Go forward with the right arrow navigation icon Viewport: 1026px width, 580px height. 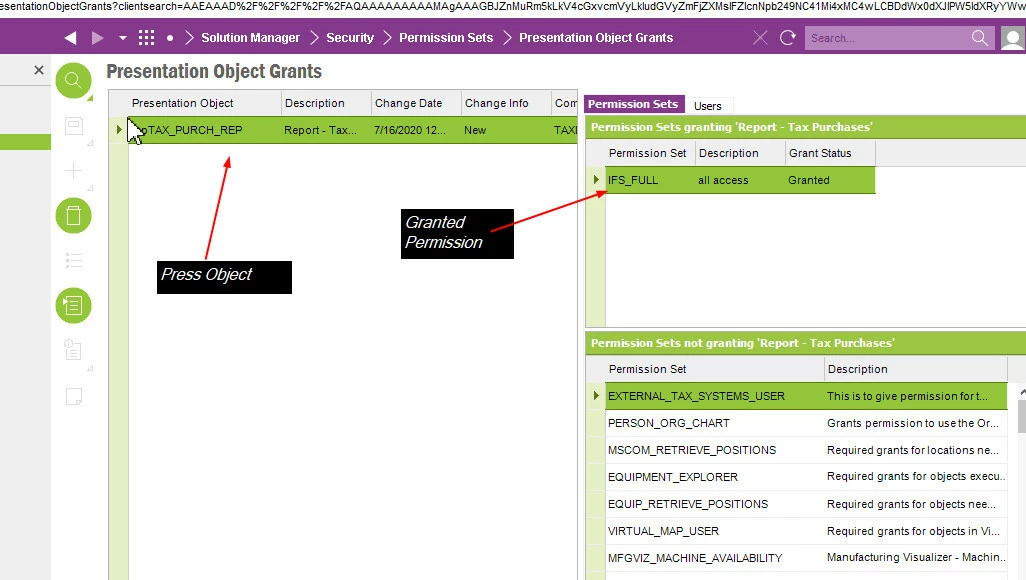point(97,38)
